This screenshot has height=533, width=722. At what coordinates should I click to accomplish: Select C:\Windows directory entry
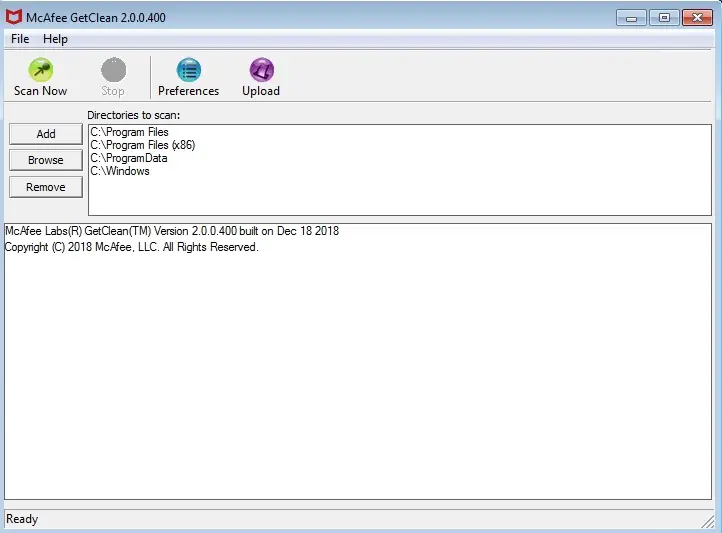tap(120, 171)
